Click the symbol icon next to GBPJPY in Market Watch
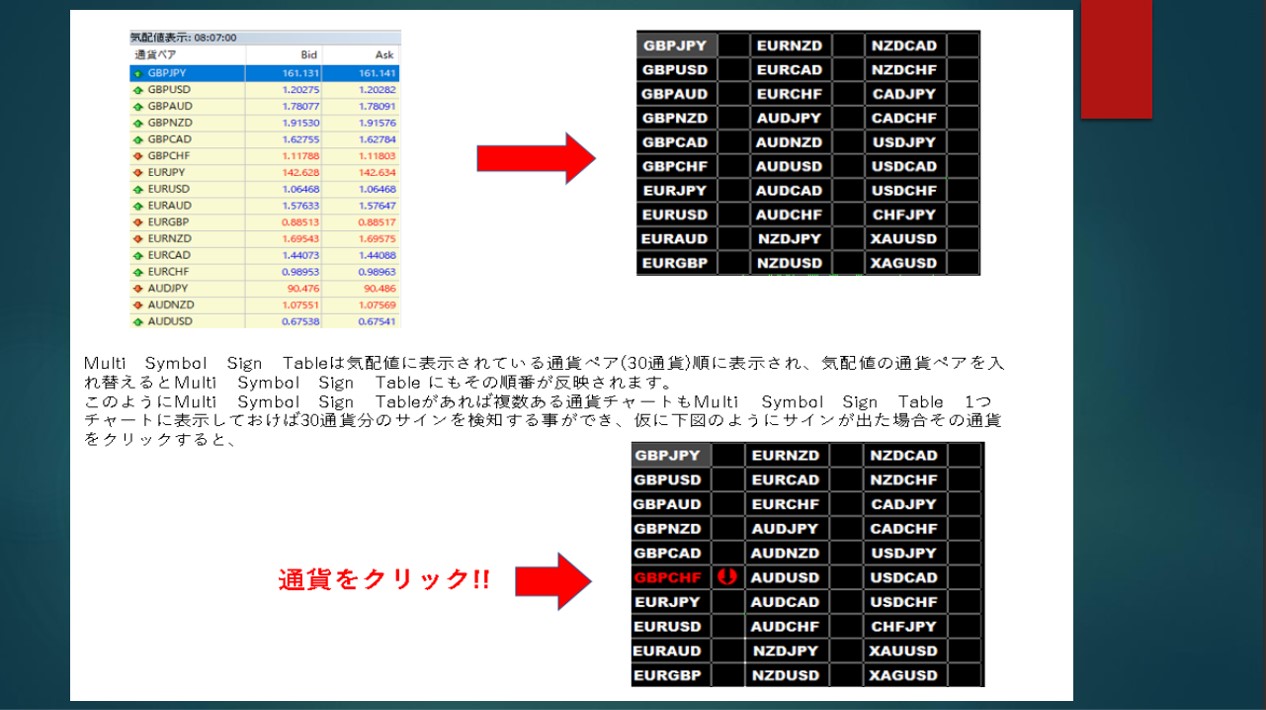 [138, 73]
